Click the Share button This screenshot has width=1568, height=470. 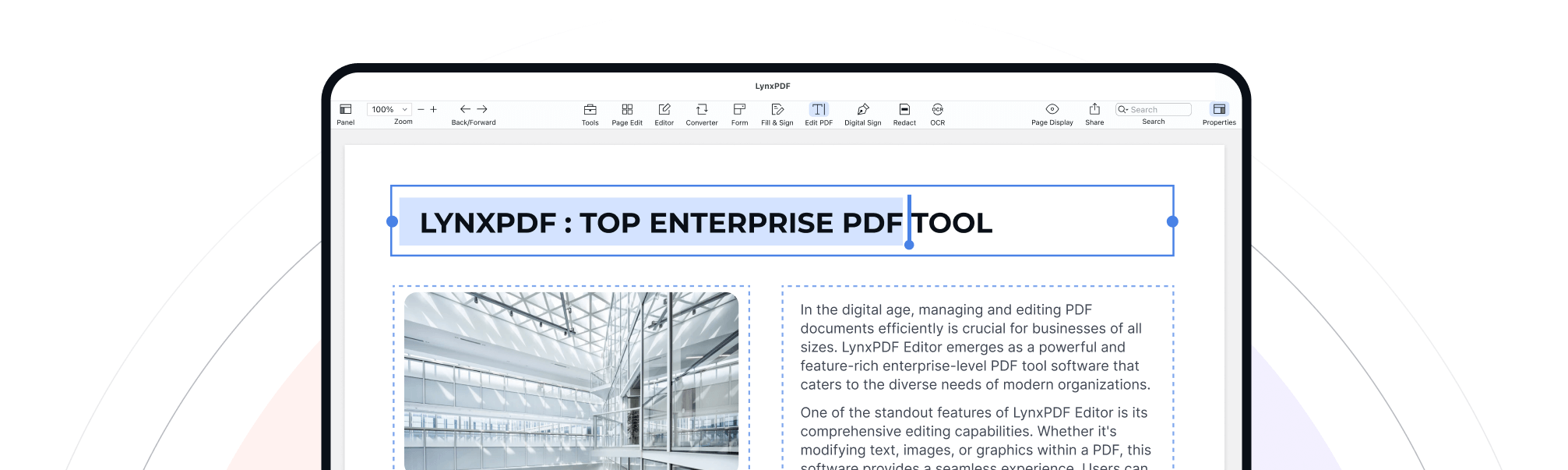(1094, 110)
